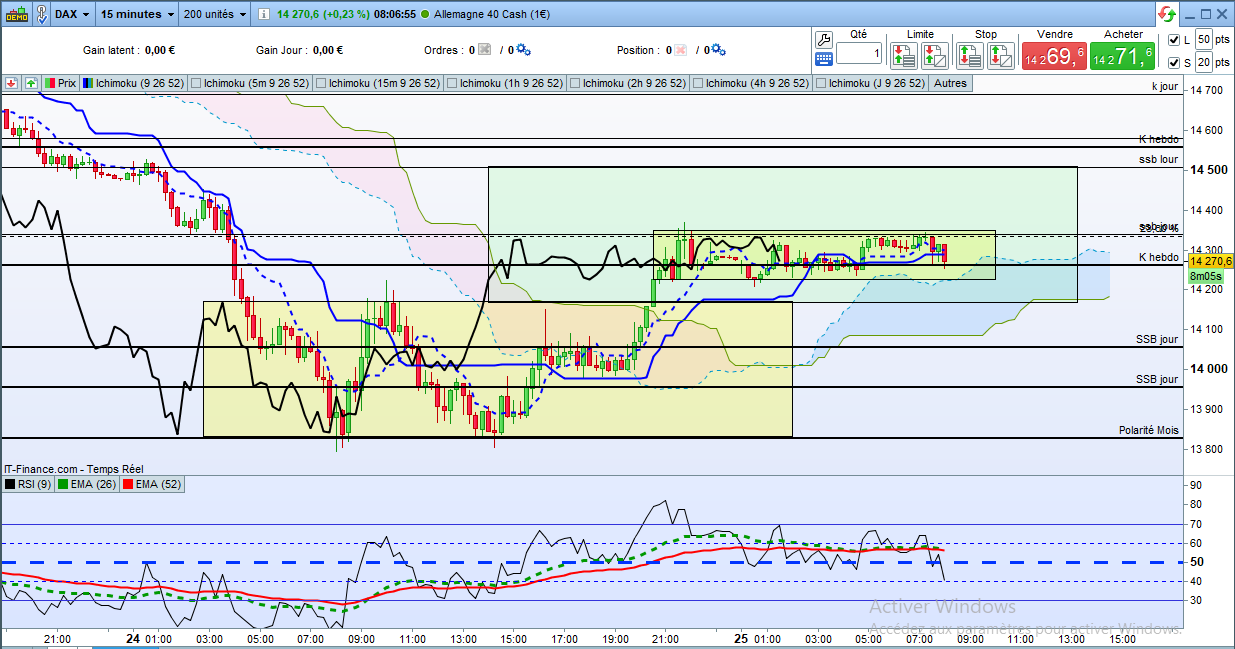Enable Ichimoku (5m 9 26 52) checkbox
1235x649 pixels.
(196, 83)
